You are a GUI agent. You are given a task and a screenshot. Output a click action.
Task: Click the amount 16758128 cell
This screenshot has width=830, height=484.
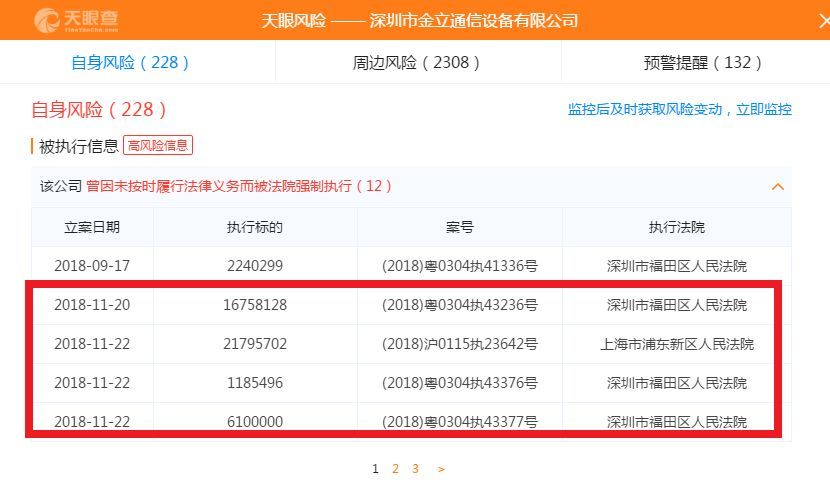coord(255,305)
